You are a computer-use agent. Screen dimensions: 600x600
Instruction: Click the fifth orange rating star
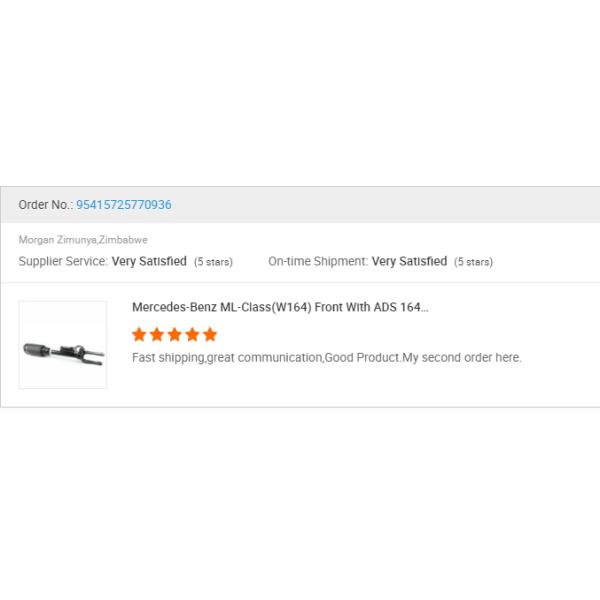210,334
